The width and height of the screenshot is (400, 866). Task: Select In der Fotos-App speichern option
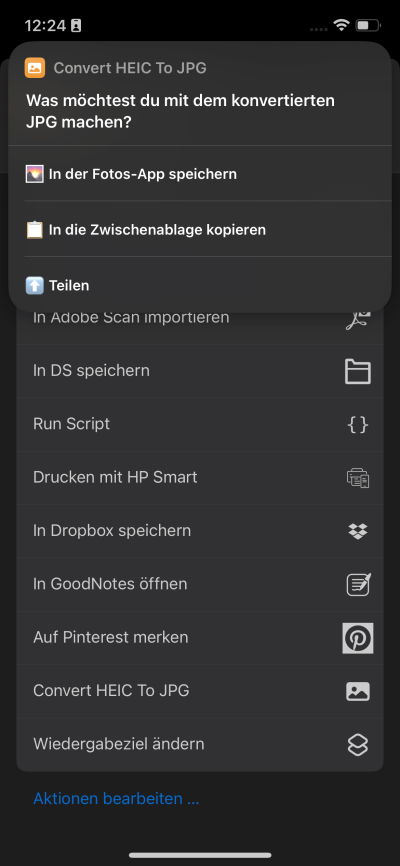[x=200, y=174]
